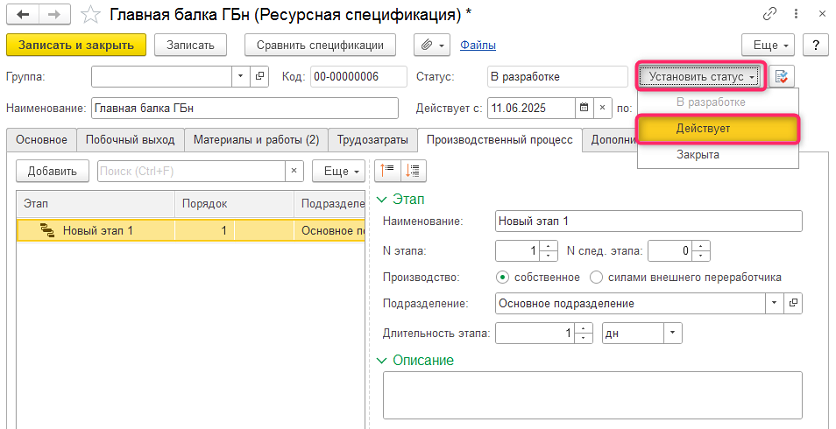Viewport: 836px width, 429px height.
Task: Increase N этапа value with stepper
Action: pos(549,246)
